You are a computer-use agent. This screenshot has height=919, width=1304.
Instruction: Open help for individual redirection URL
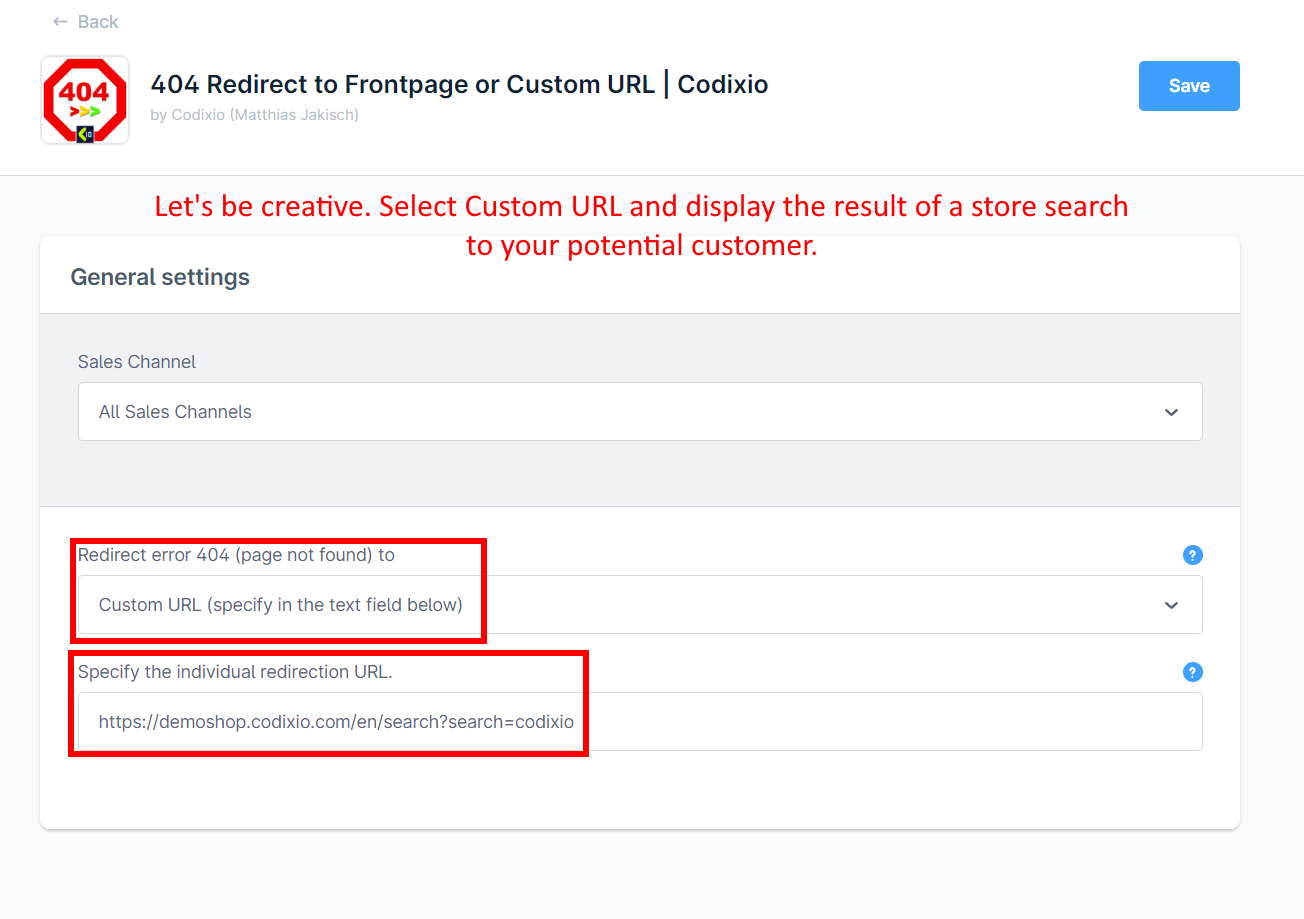click(1192, 672)
